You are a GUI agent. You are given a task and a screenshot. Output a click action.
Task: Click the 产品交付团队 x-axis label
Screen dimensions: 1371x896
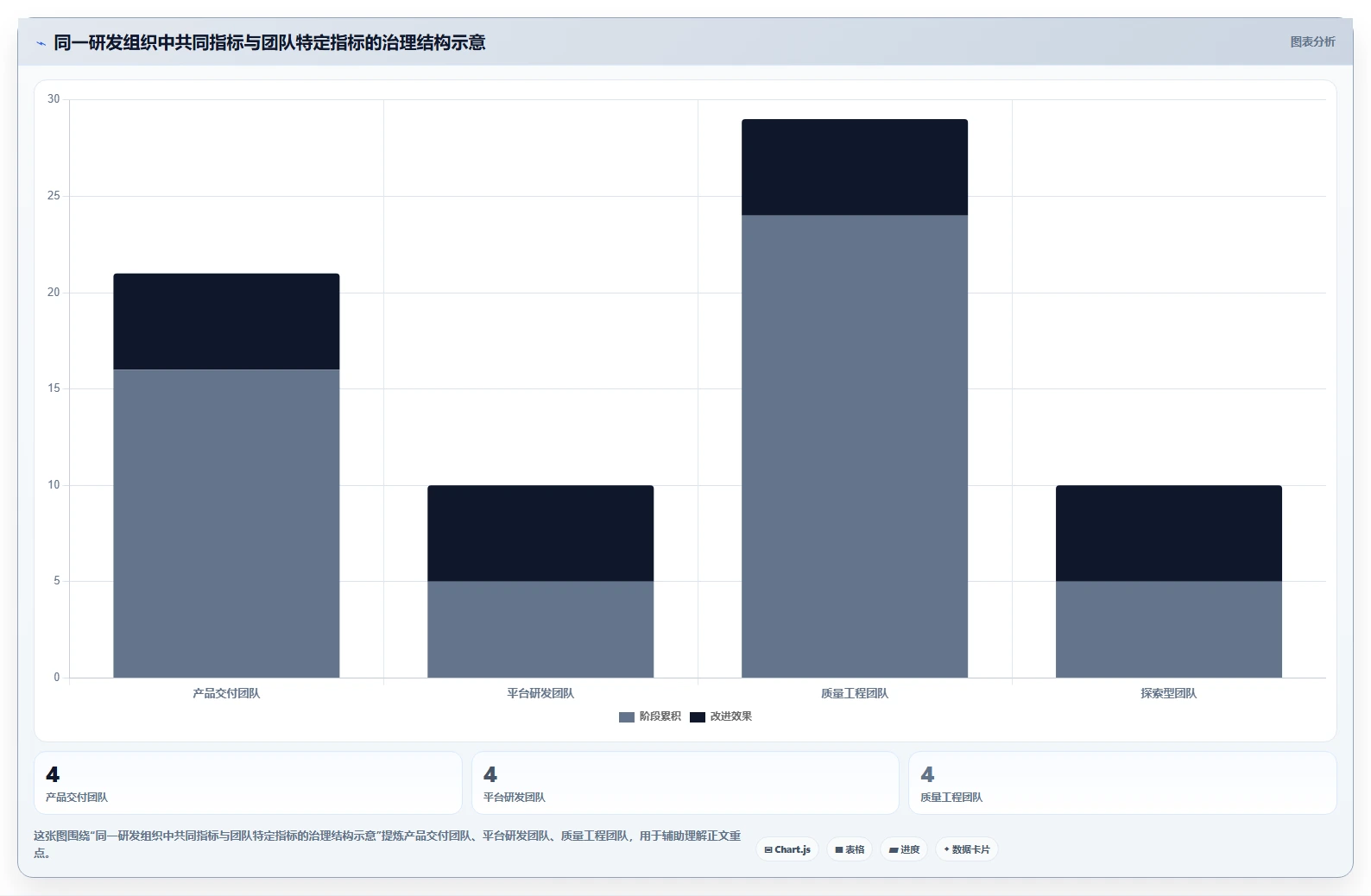click(x=226, y=693)
